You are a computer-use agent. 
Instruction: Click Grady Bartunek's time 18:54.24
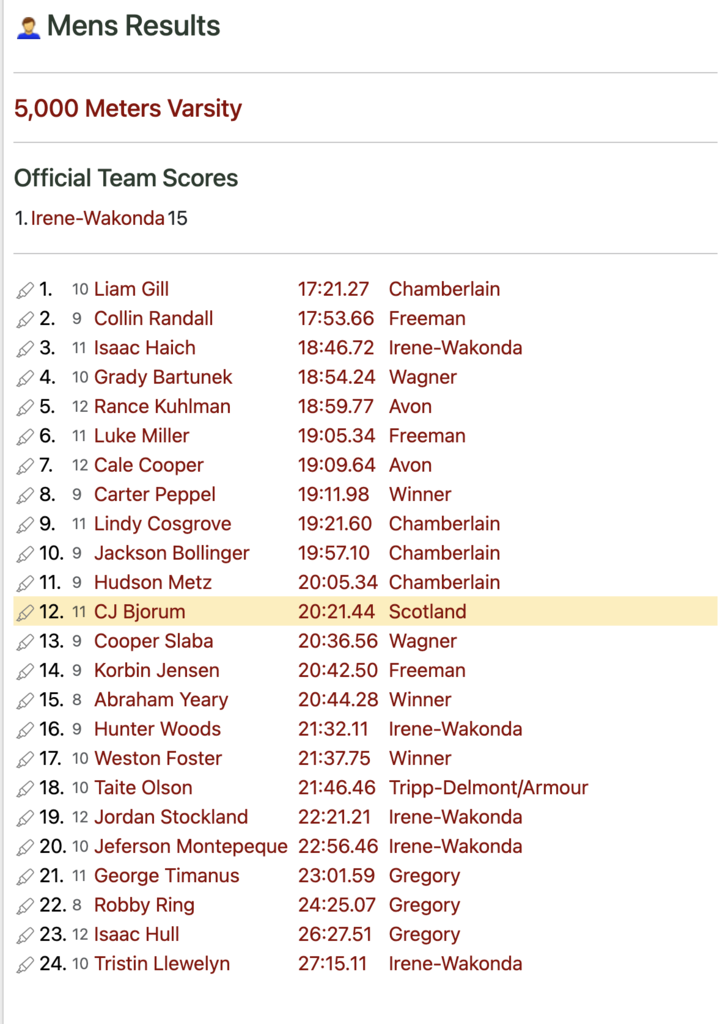(x=336, y=377)
